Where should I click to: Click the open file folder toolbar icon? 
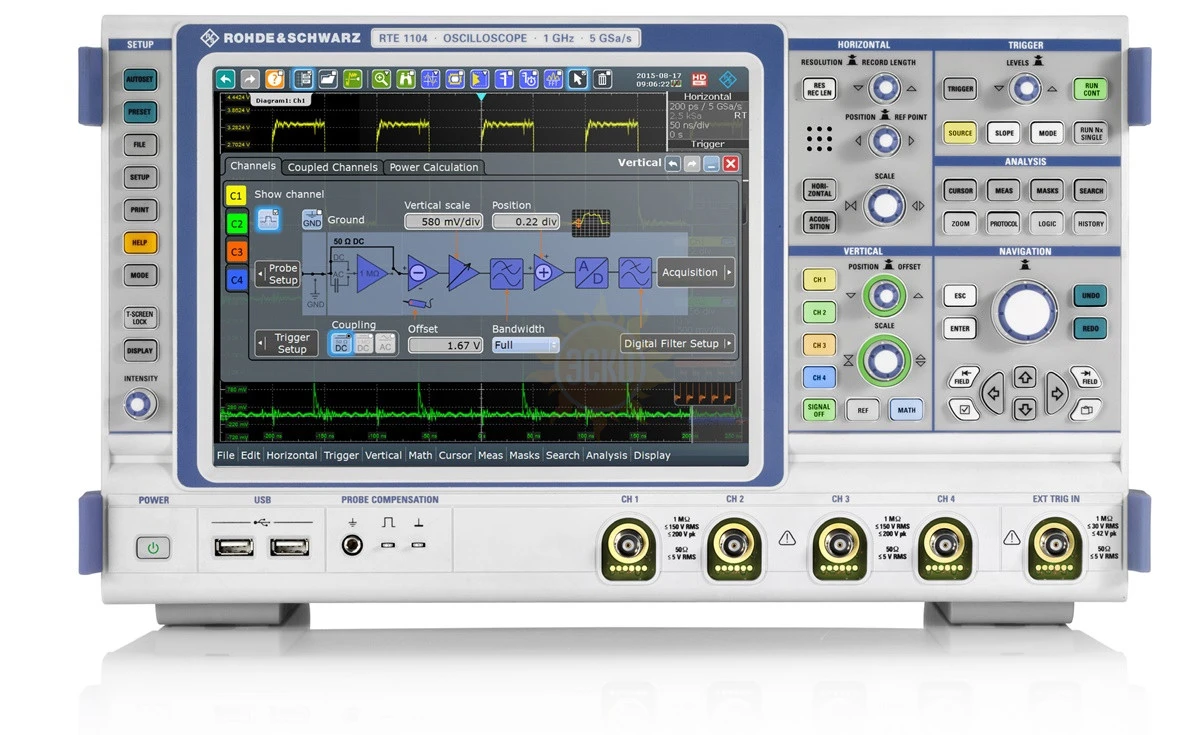coord(328,79)
